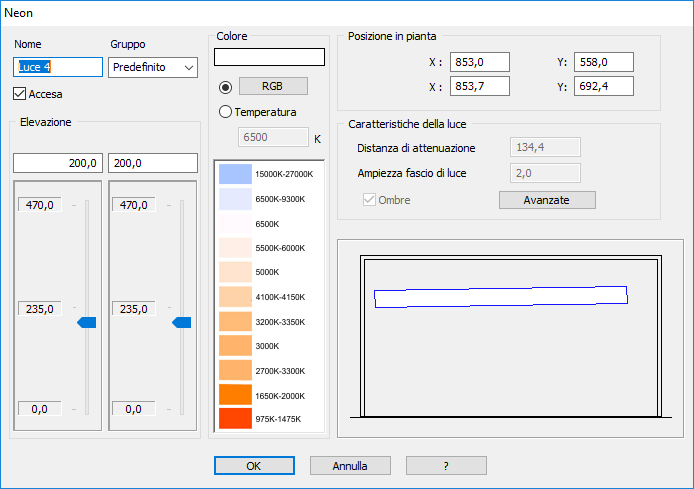Click the white color preview box
Image resolution: width=694 pixels, height=489 pixels.
[269, 57]
